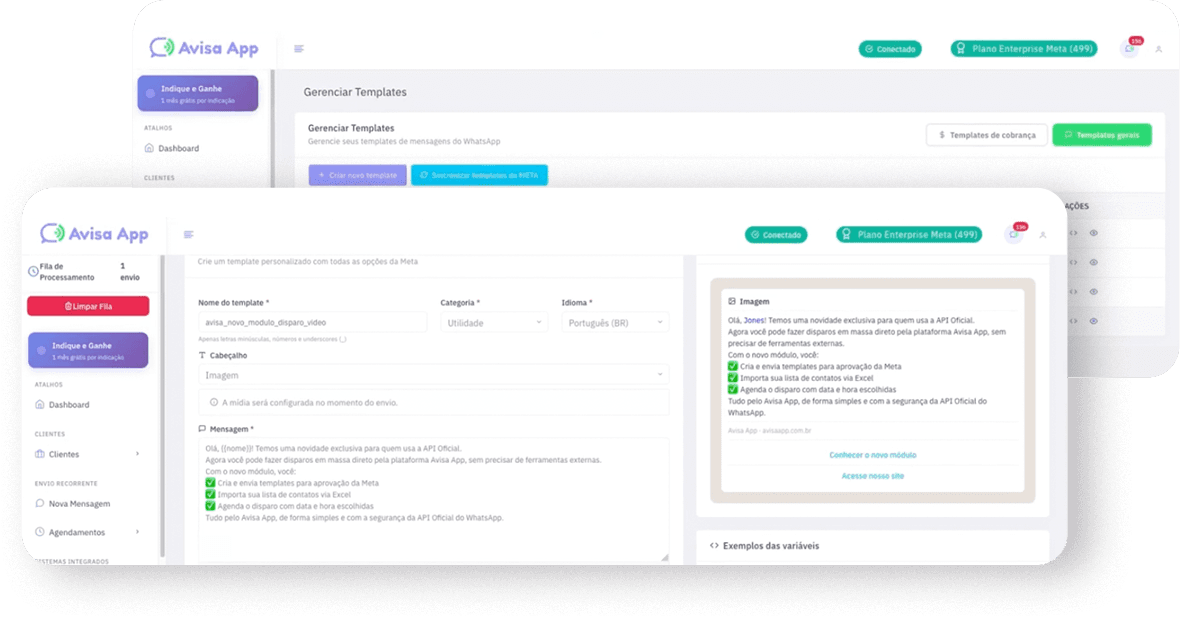Click the award icon on the back window's Plano Enterprise badge

(960, 49)
